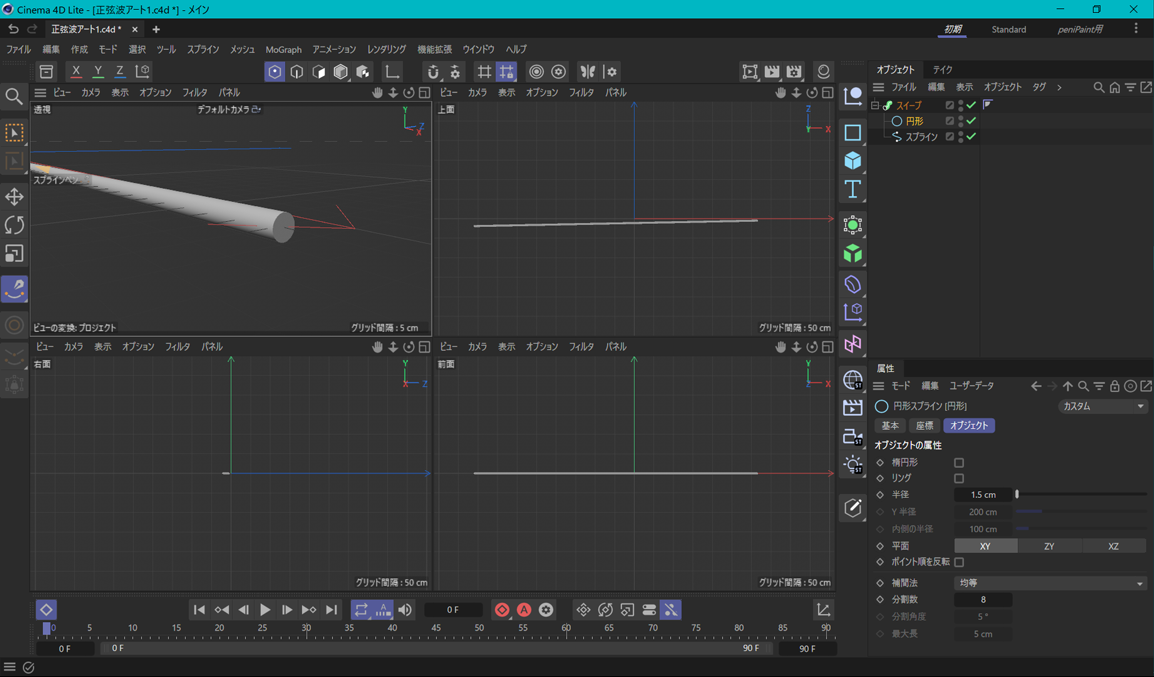Viewport: 1154px width, 677px height.
Task: Click the record active objects button
Action: [x=502, y=610]
